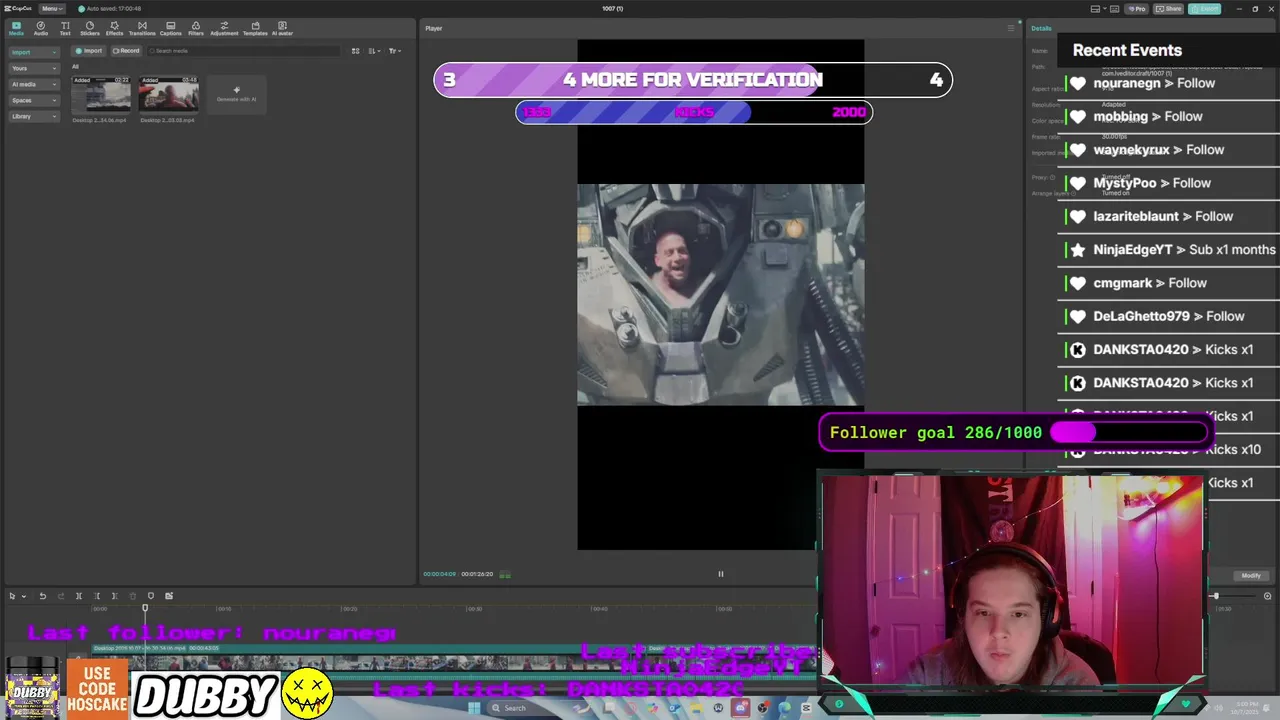Image resolution: width=1280 pixels, height=720 pixels.
Task: Open the CapCut Menu dropdown
Action: click(x=52, y=8)
